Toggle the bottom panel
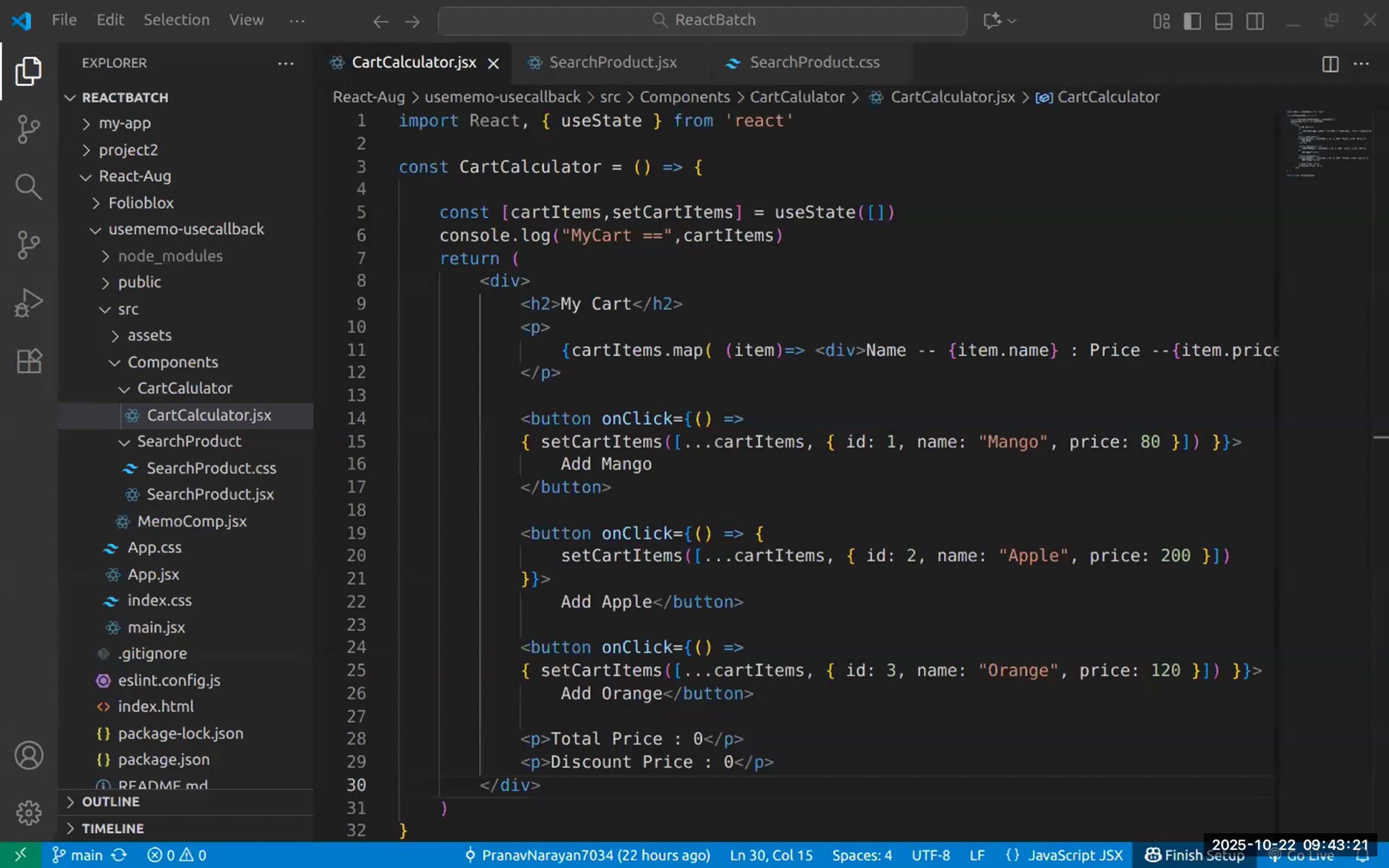This screenshot has width=1389, height=868. click(x=1223, y=21)
